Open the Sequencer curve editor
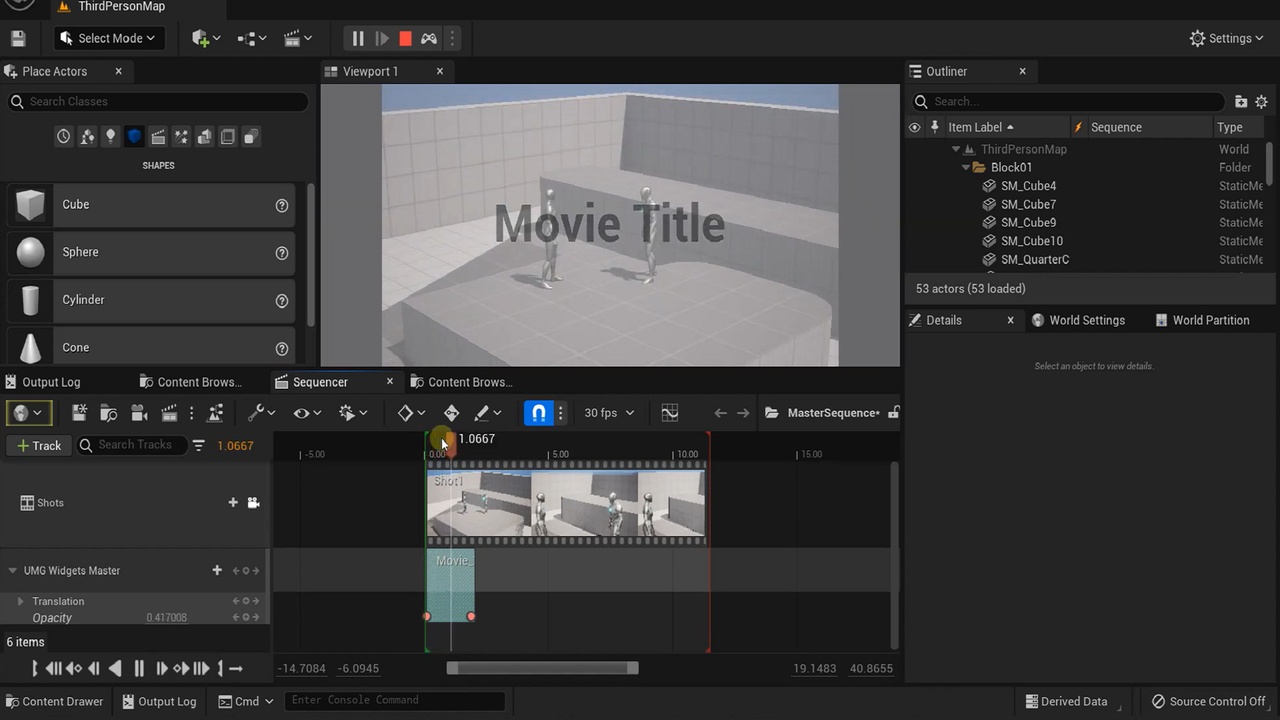The image size is (1280, 720). click(x=669, y=413)
